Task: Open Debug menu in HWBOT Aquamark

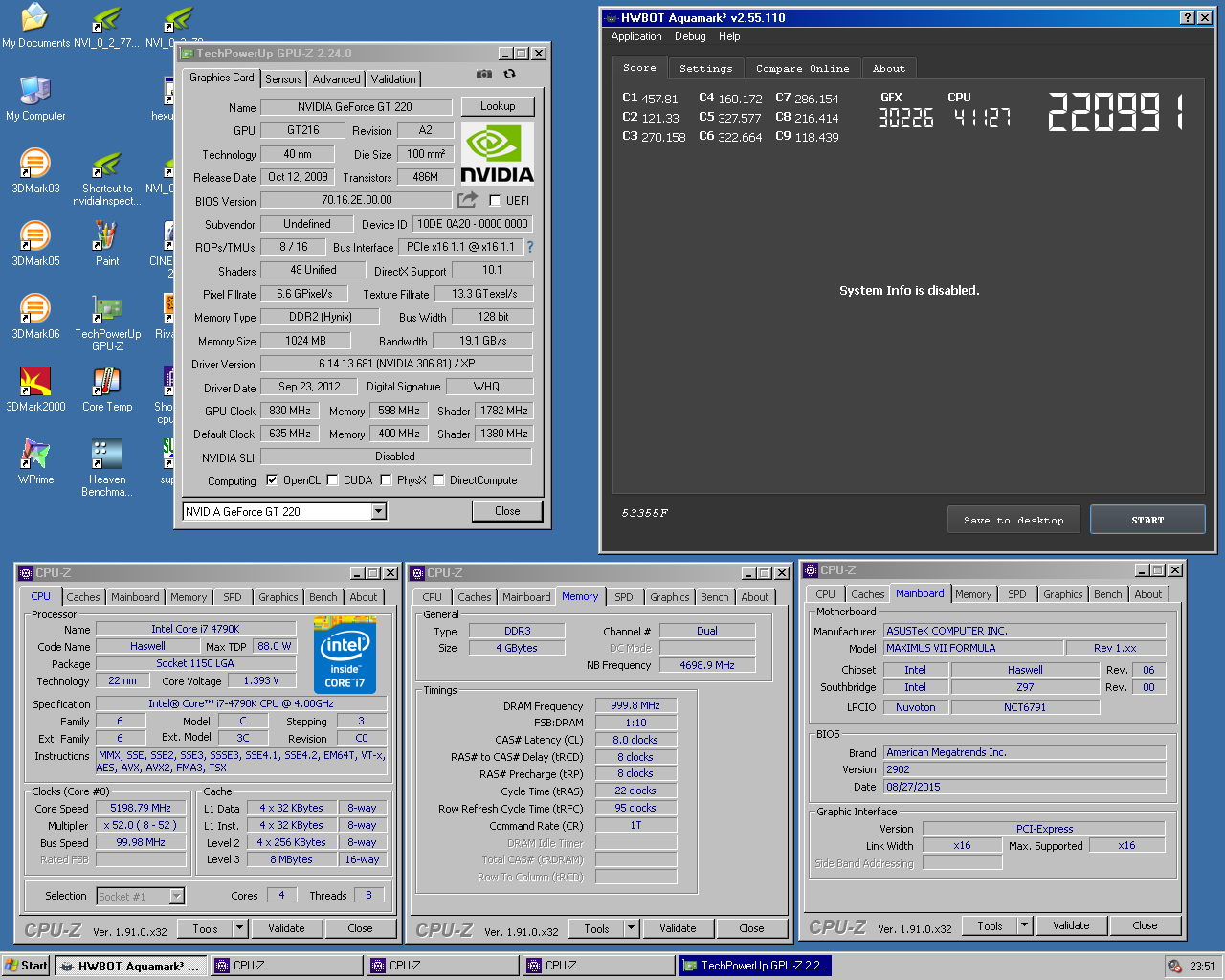Action: coord(690,36)
